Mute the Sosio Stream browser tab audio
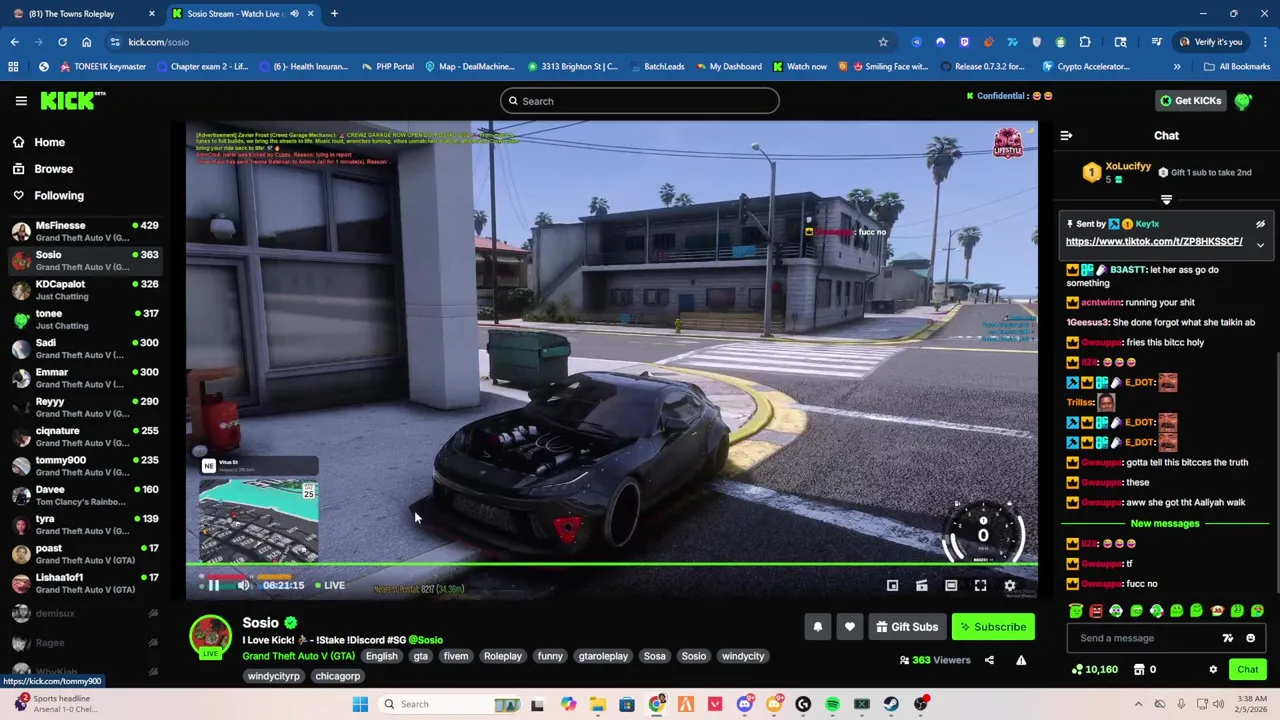Screen dimensions: 1280x720 (x=294, y=14)
